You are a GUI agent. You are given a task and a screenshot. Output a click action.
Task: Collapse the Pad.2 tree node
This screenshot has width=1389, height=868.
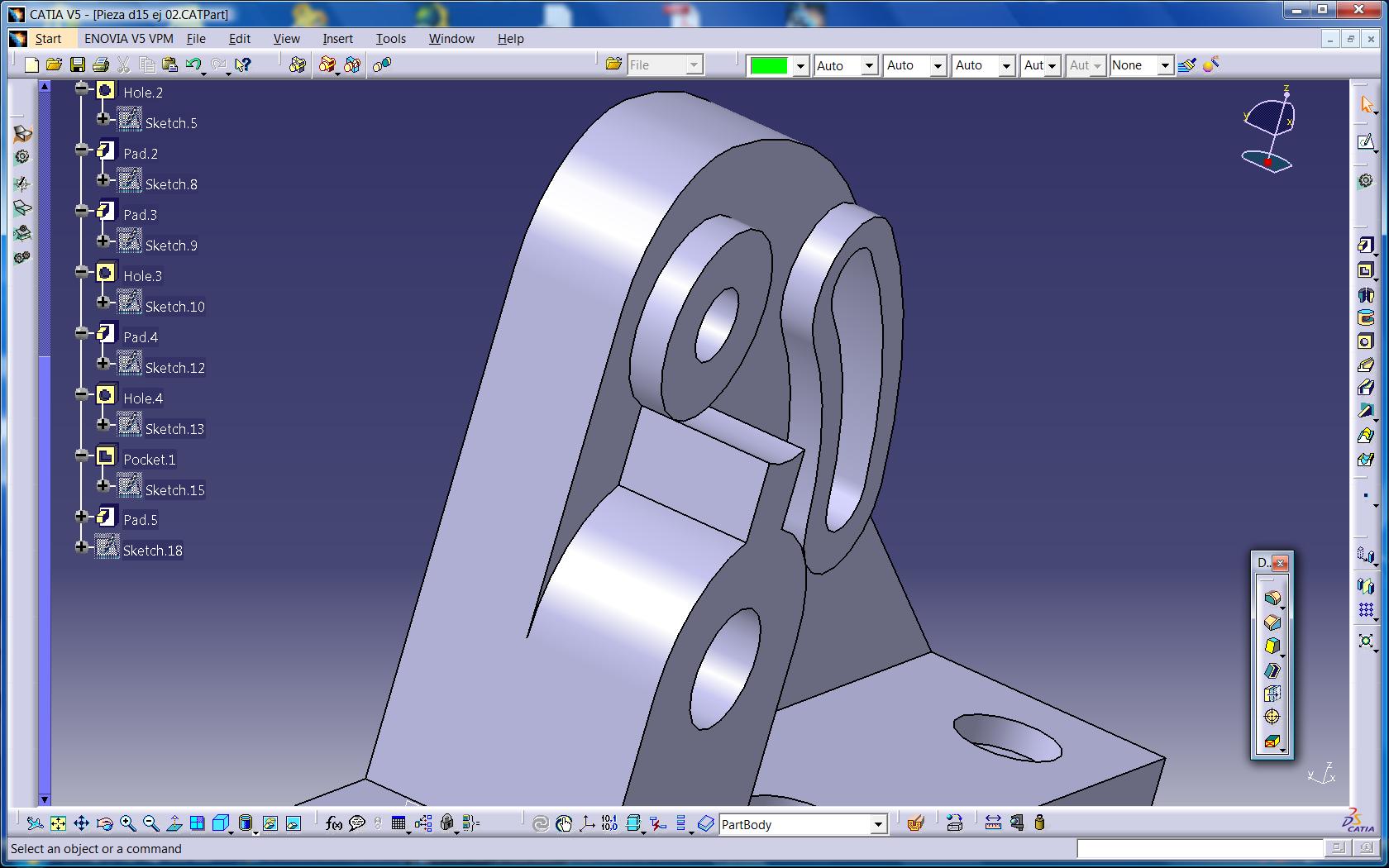(81, 150)
